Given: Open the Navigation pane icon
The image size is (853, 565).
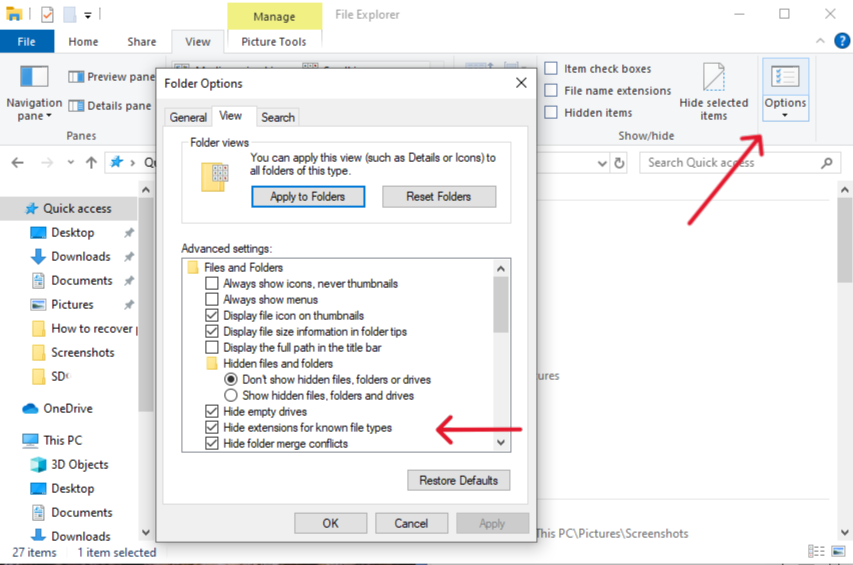Looking at the screenshot, I should pos(34,76).
